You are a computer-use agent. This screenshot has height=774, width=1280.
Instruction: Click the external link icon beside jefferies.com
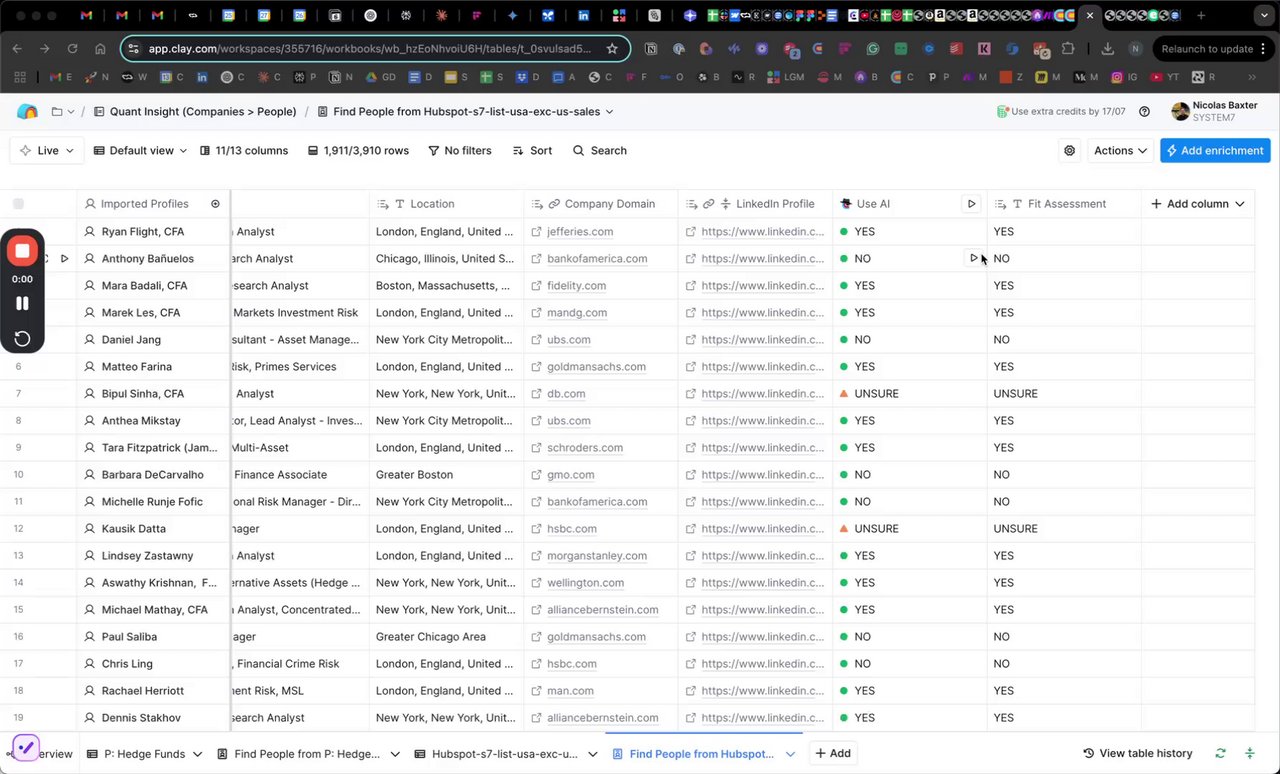click(x=536, y=232)
